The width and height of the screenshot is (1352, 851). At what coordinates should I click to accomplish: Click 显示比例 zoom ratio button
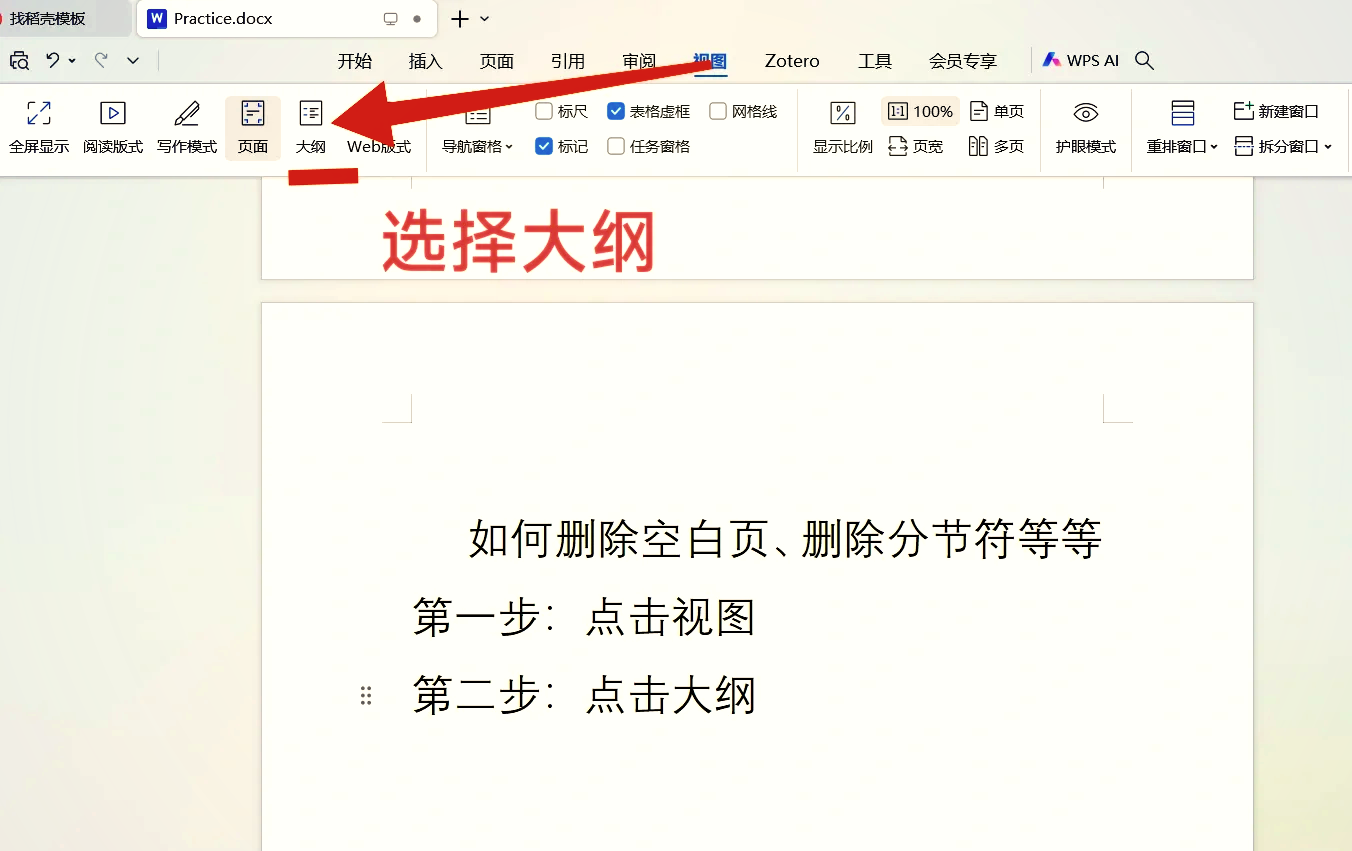(843, 127)
